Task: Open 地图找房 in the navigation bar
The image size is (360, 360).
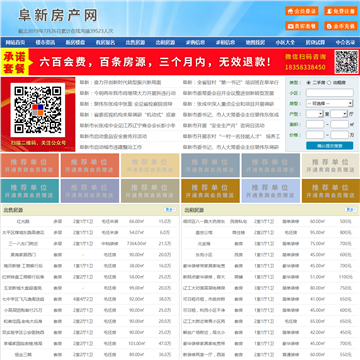Action: [x=255, y=42]
